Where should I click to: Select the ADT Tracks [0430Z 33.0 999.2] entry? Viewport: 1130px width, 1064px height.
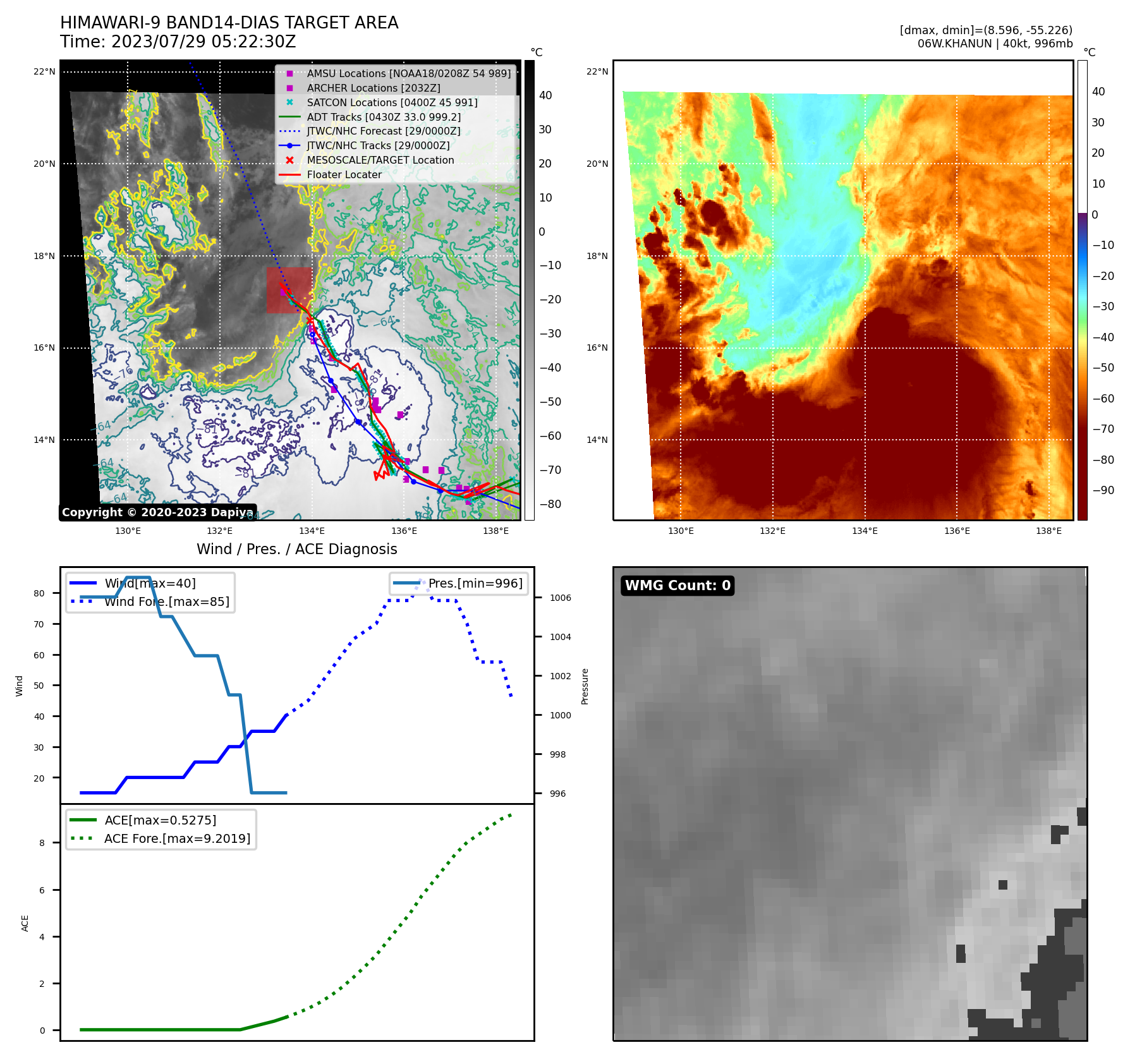[x=384, y=117]
